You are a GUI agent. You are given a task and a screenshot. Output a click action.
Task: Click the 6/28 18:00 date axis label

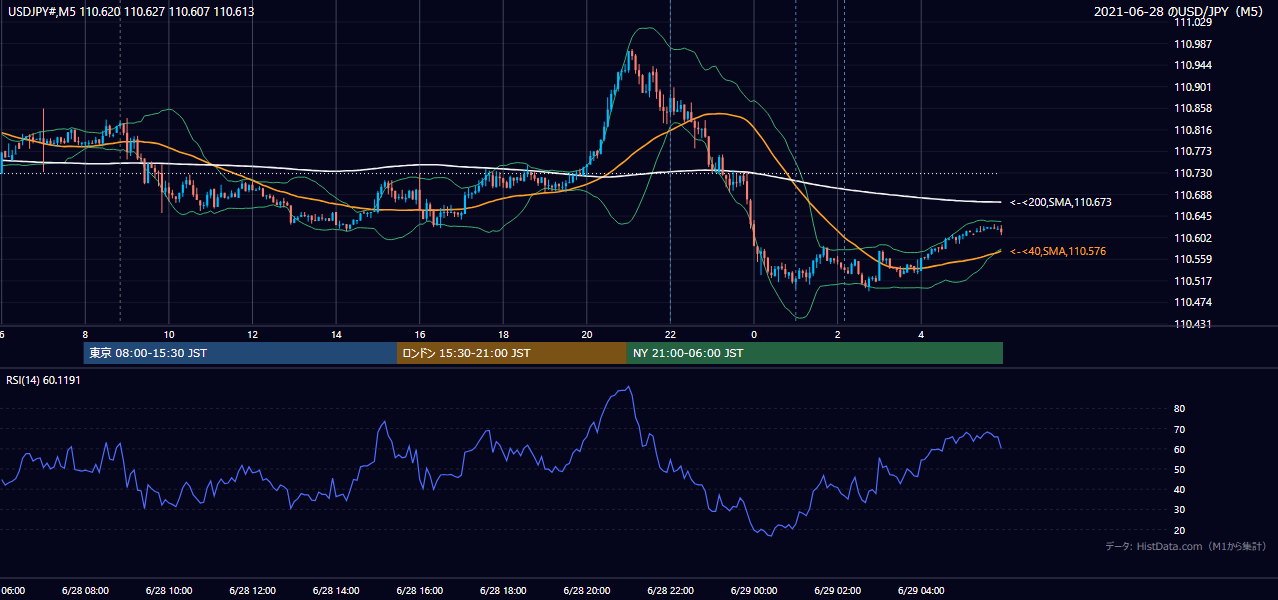[503, 590]
